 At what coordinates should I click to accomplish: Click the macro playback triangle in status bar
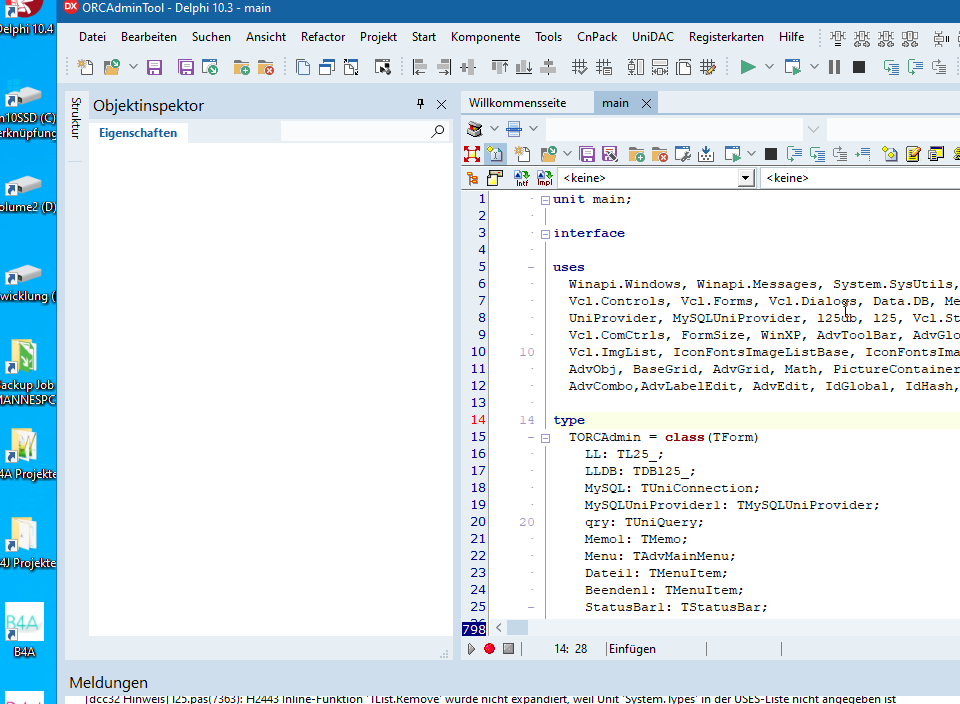tap(472, 649)
